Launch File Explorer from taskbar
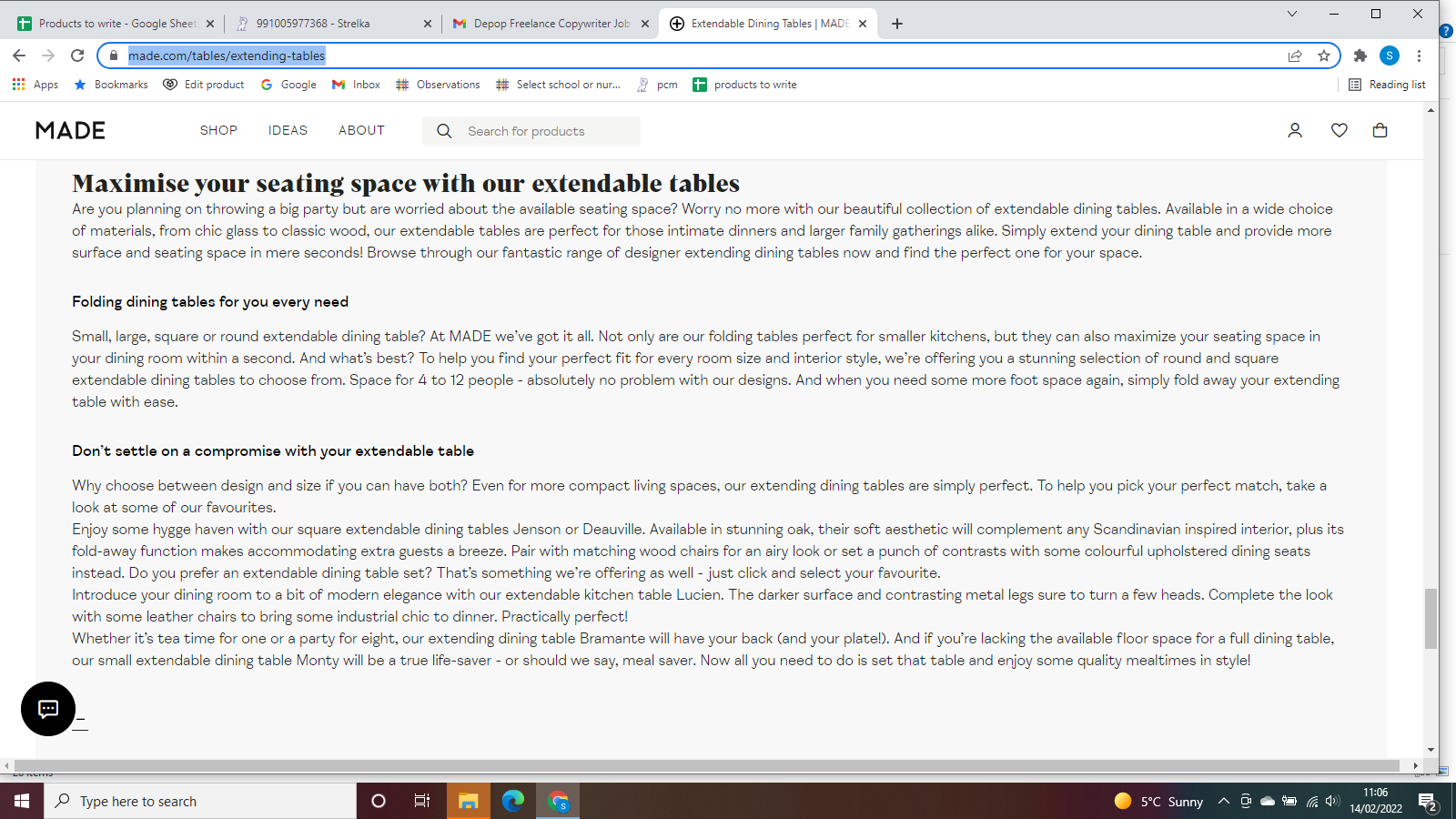 [468, 801]
